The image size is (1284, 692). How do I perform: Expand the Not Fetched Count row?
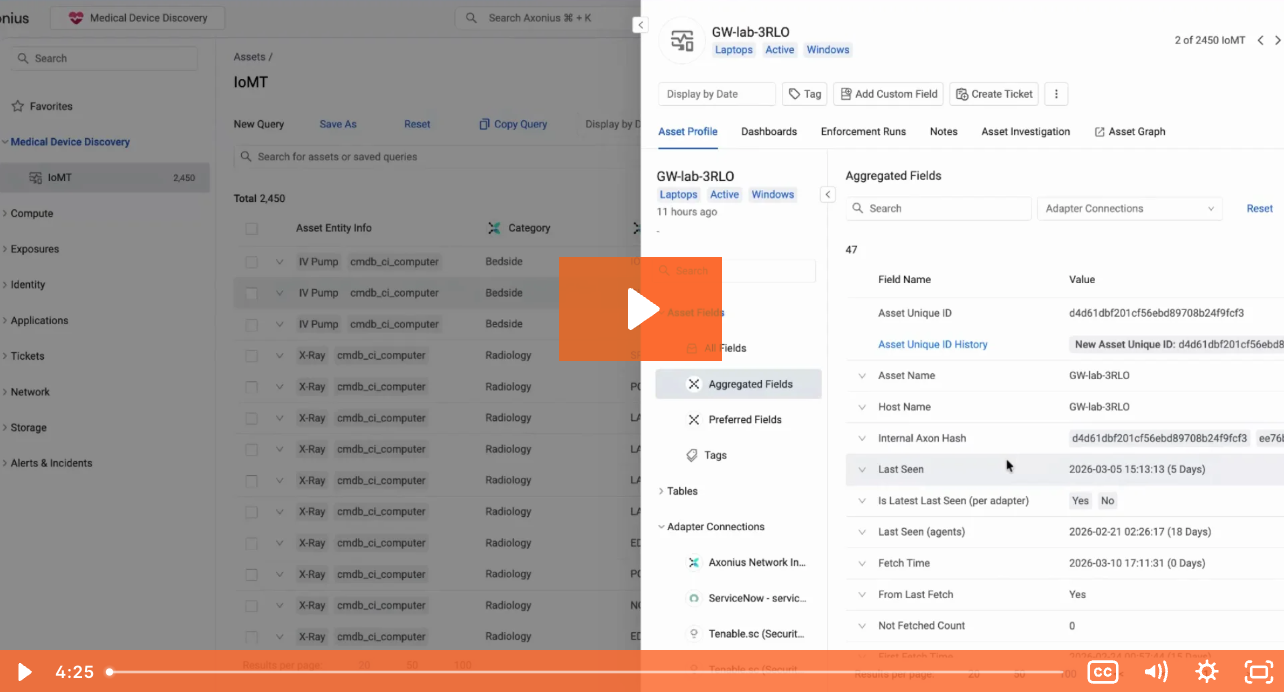pos(862,626)
